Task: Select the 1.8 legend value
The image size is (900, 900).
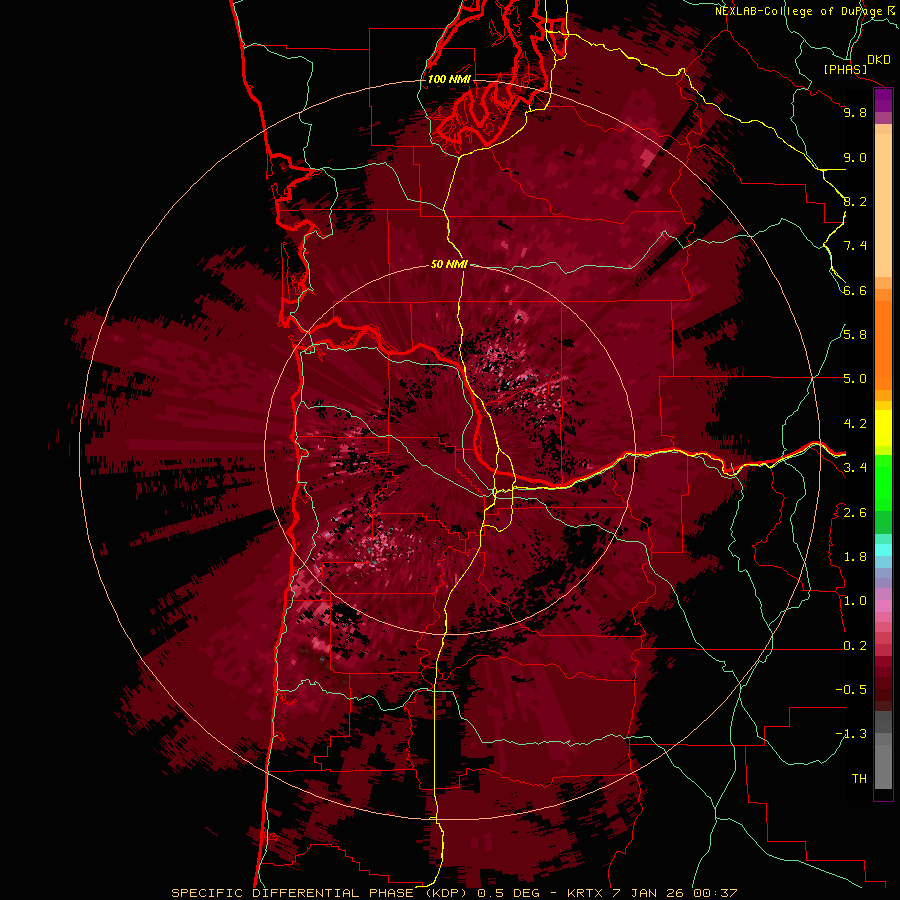Action: click(x=855, y=557)
